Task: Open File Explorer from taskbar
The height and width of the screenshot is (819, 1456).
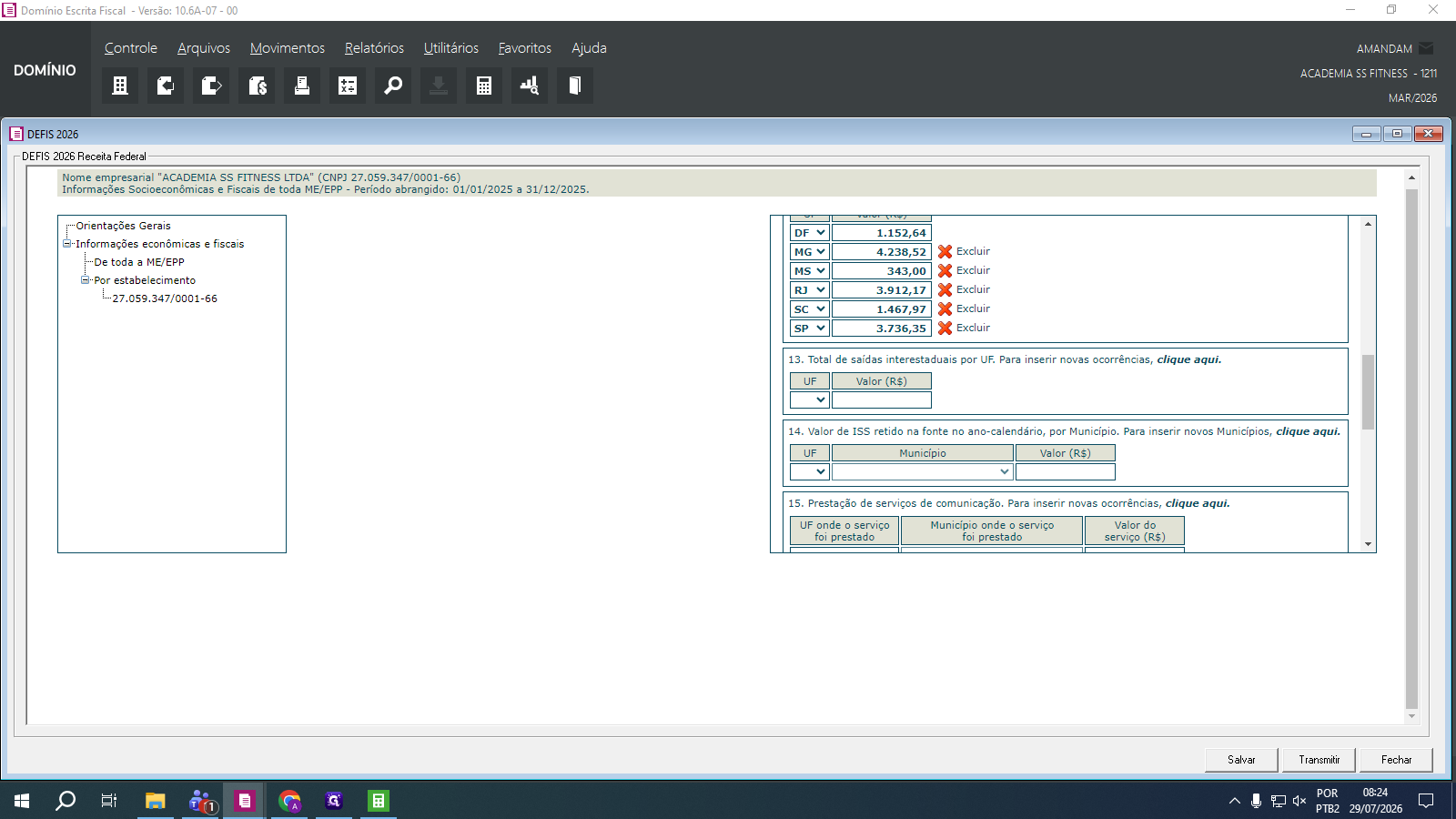Action: [155, 801]
